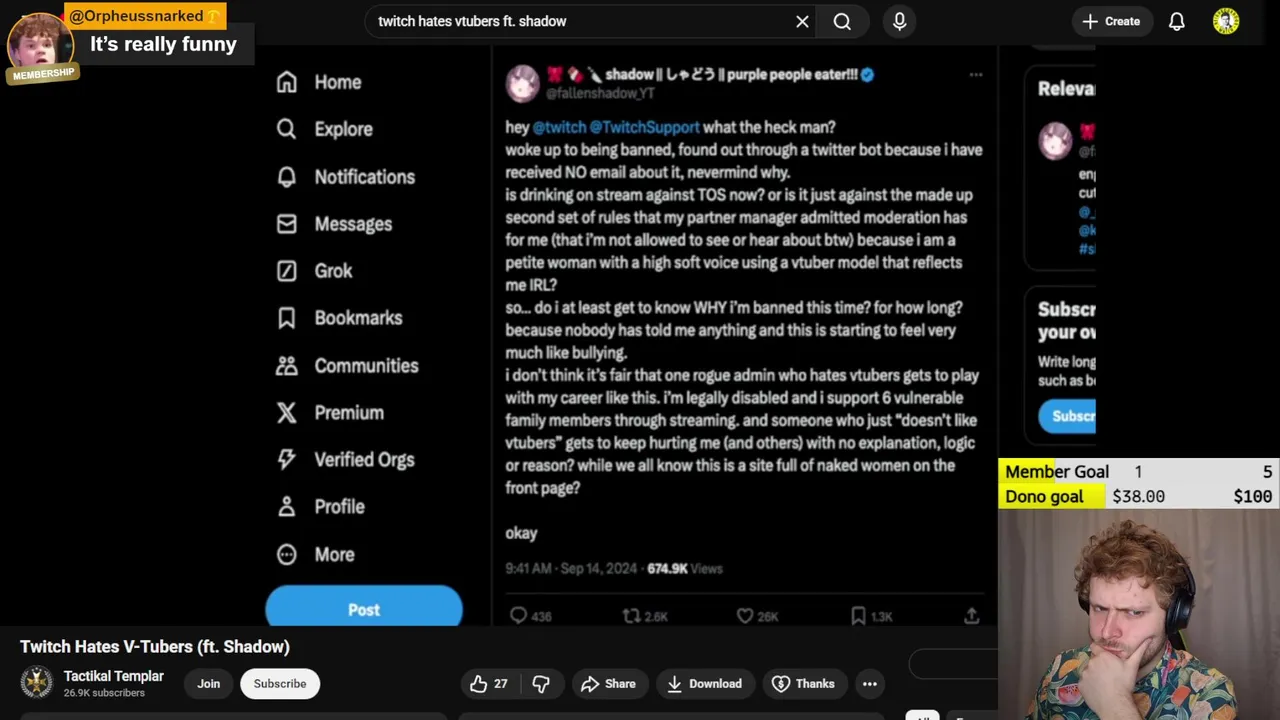Open the Create menu
This screenshot has width=1280, height=720.
1111,21
